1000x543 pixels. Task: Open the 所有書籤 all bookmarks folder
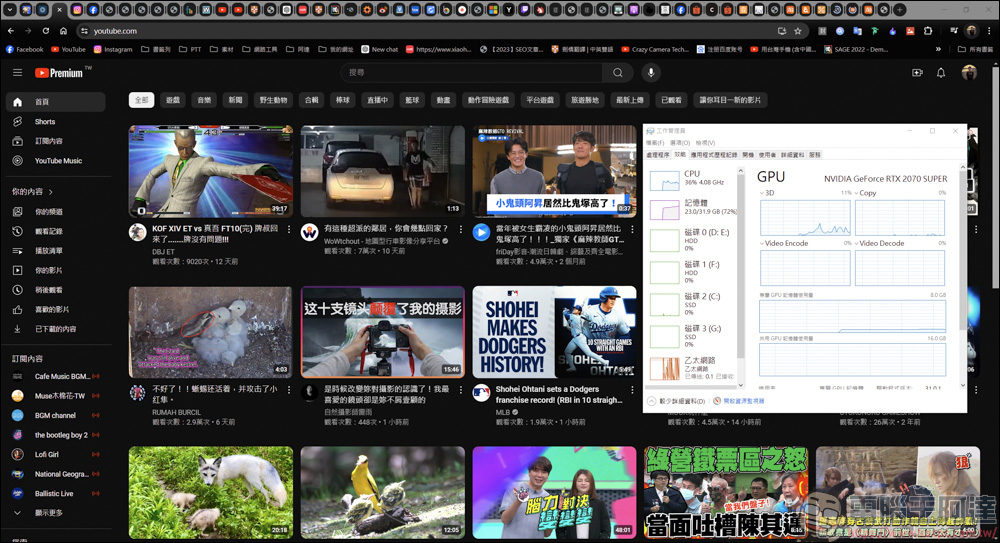[975, 49]
